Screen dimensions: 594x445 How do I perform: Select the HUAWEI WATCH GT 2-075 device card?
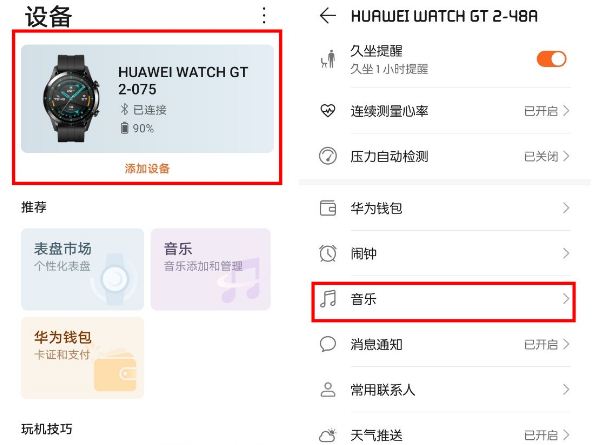(147, 99)
